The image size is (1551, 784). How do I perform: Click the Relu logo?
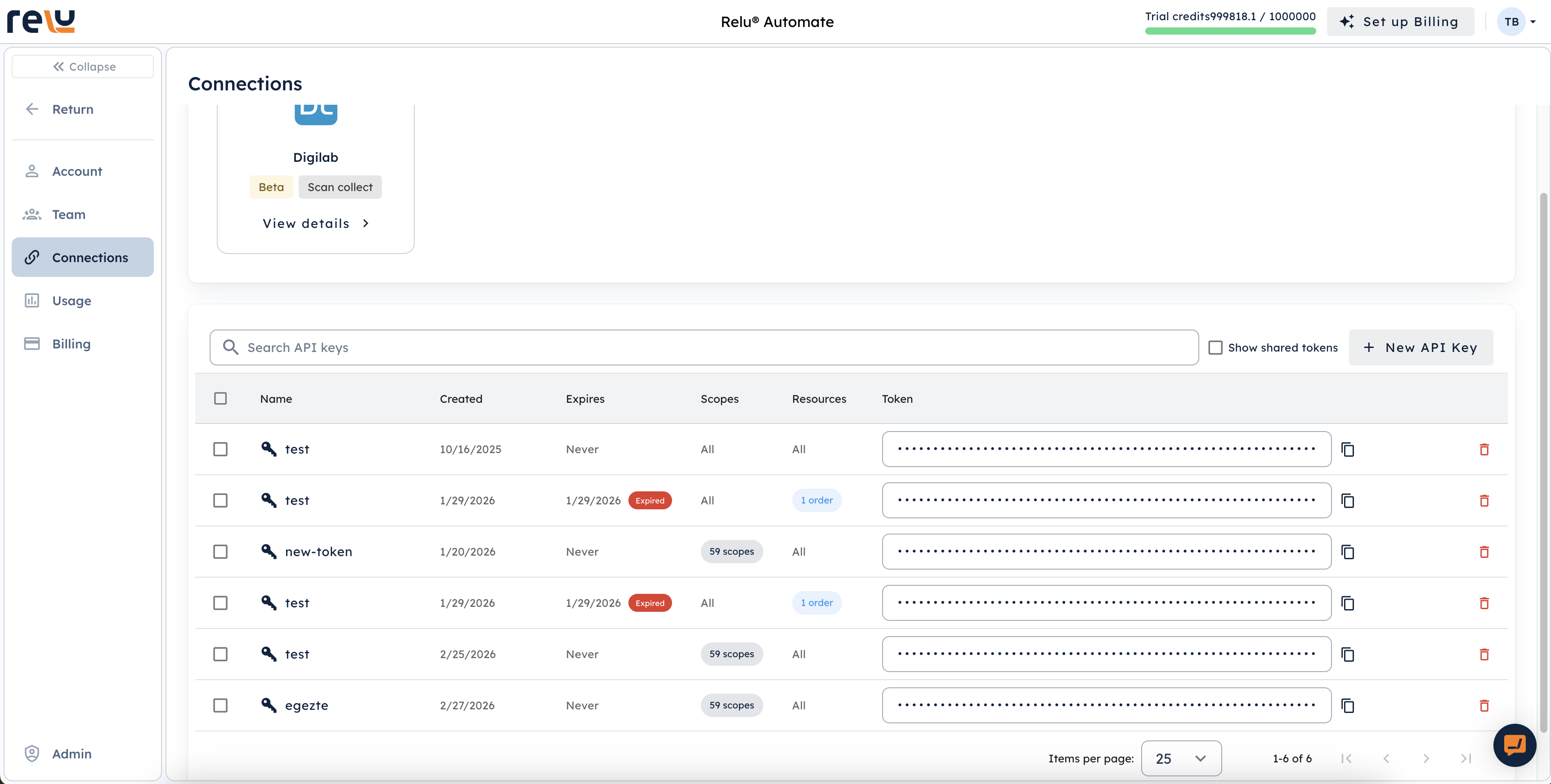tap(41, 21)
